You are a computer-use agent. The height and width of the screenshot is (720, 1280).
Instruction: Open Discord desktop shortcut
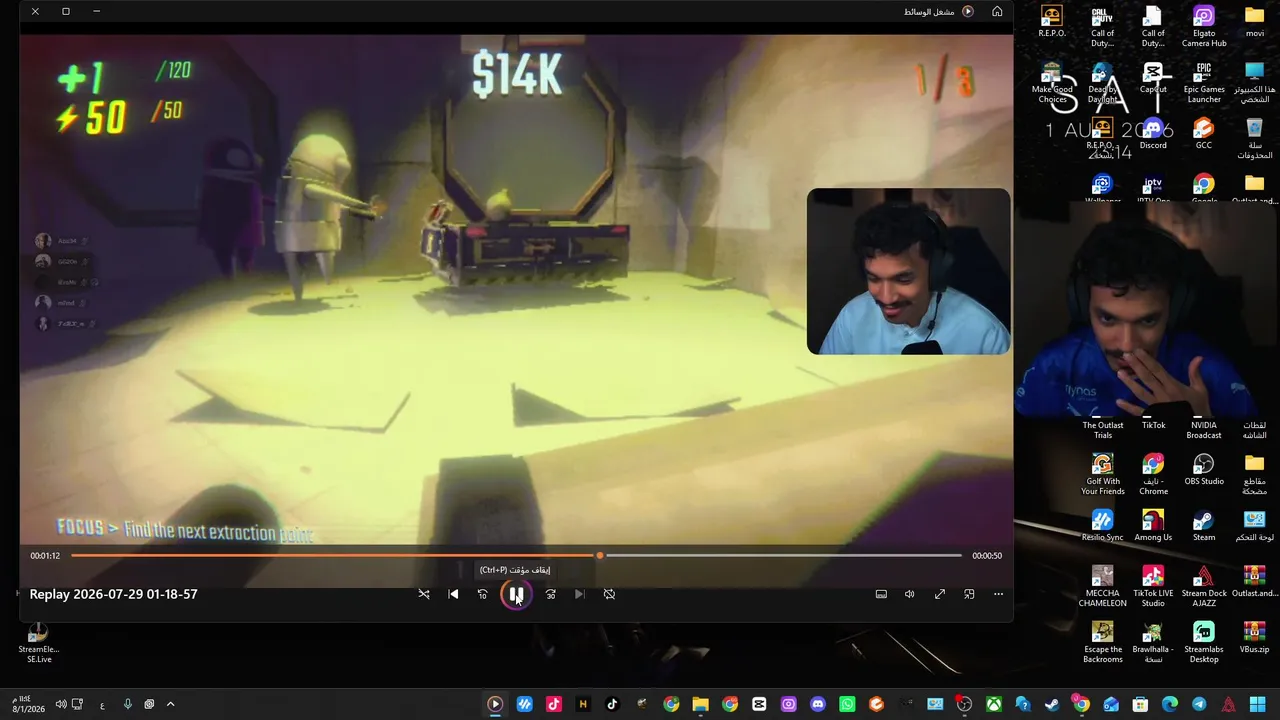(1153, 134)
